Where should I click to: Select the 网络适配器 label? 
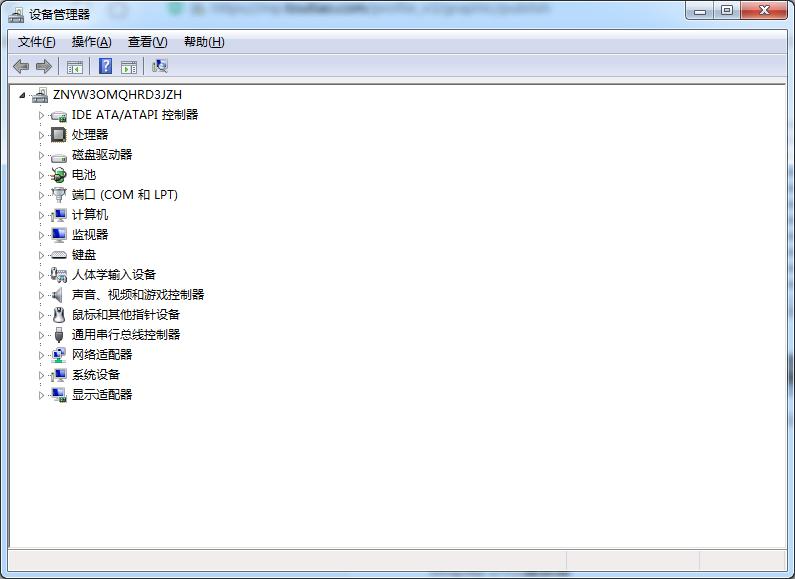(x=102, y=354)
